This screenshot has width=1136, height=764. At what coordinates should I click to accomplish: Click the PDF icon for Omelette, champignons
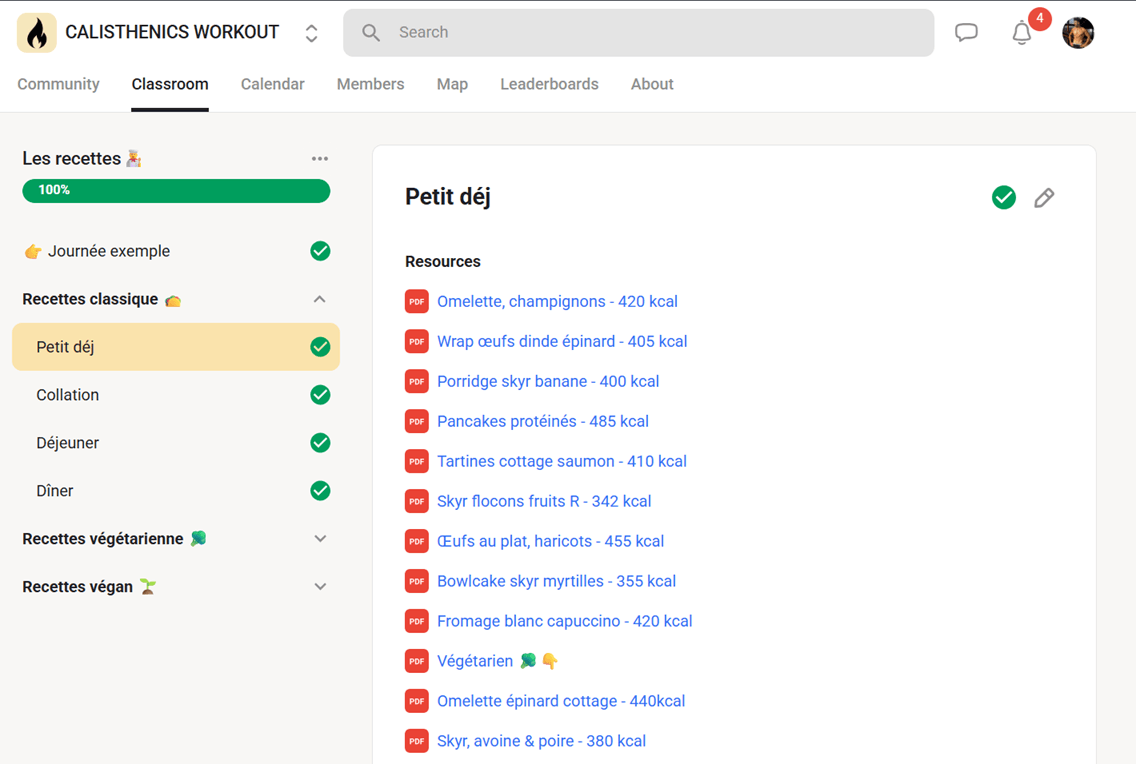click(417, 301)
